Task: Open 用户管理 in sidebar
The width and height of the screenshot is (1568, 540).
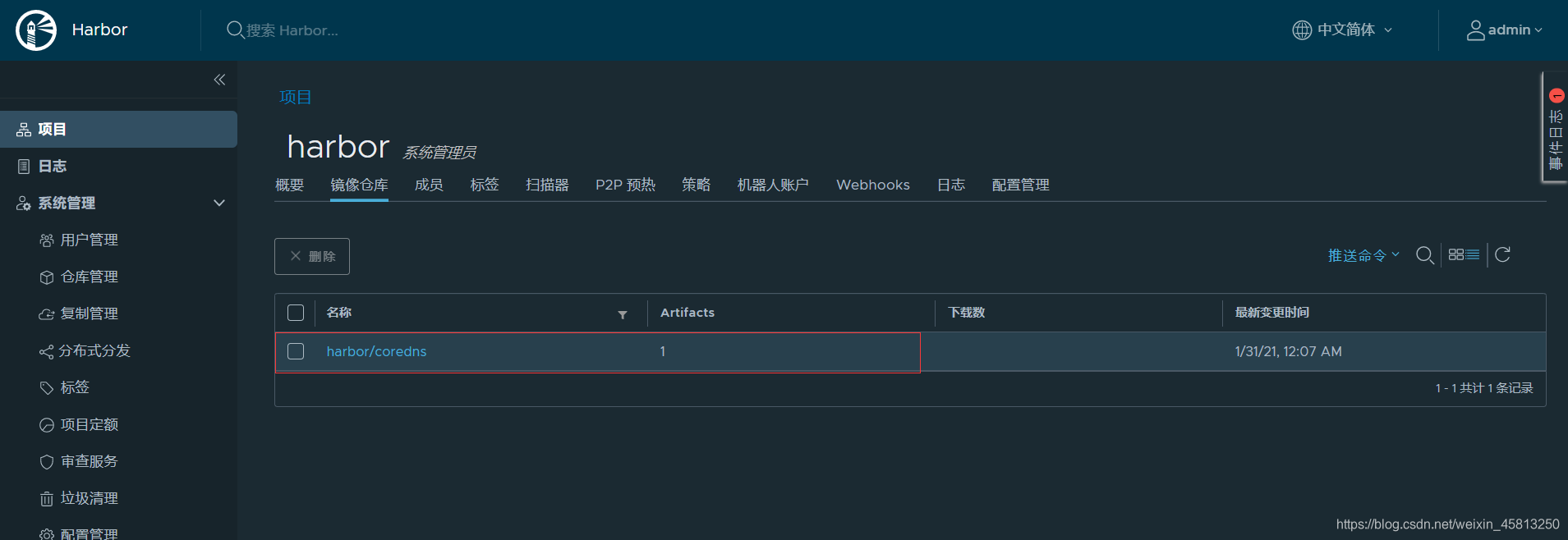Action: click(90, 240)
